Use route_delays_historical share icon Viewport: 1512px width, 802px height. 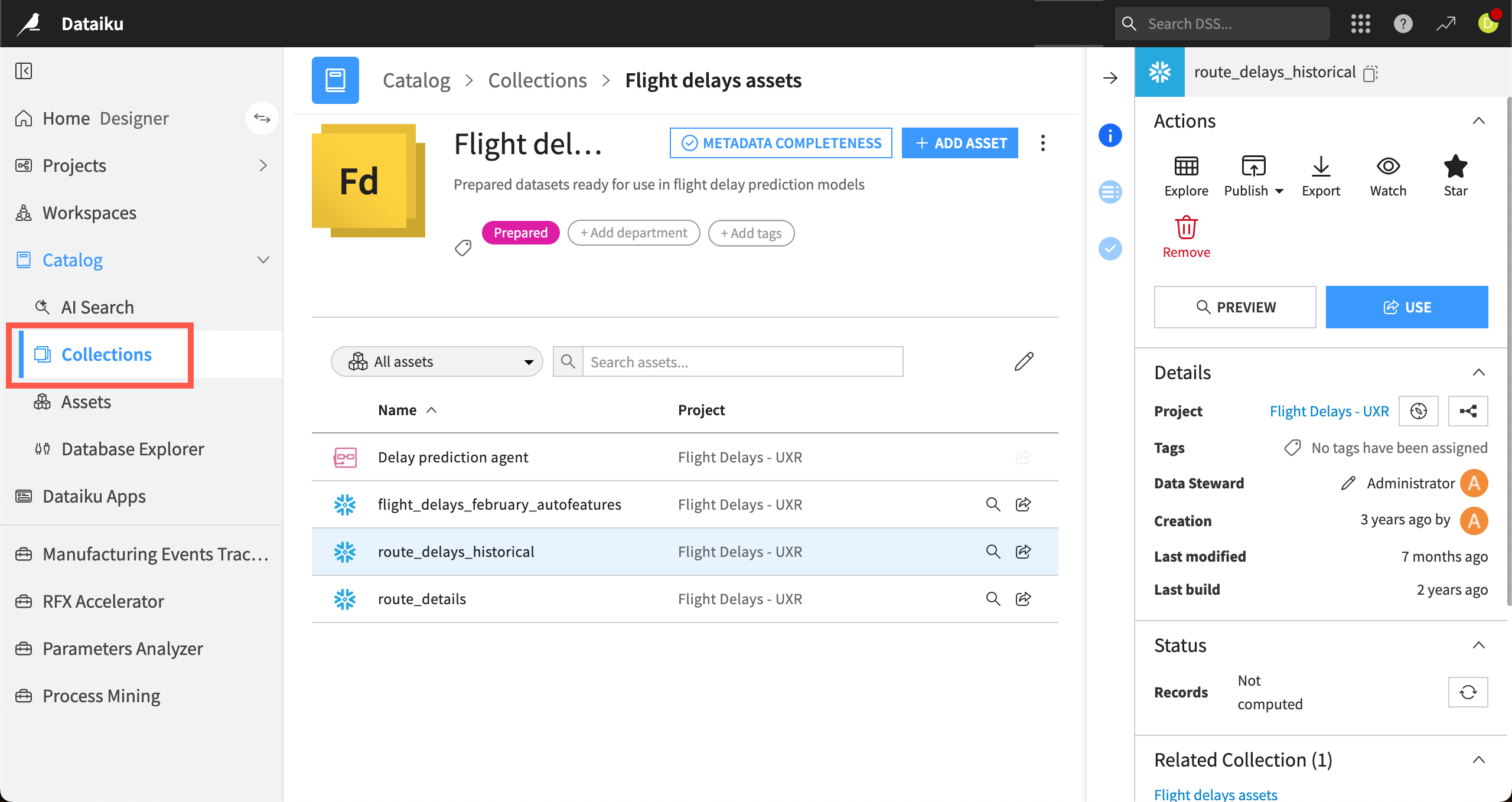pos(1024,552)
